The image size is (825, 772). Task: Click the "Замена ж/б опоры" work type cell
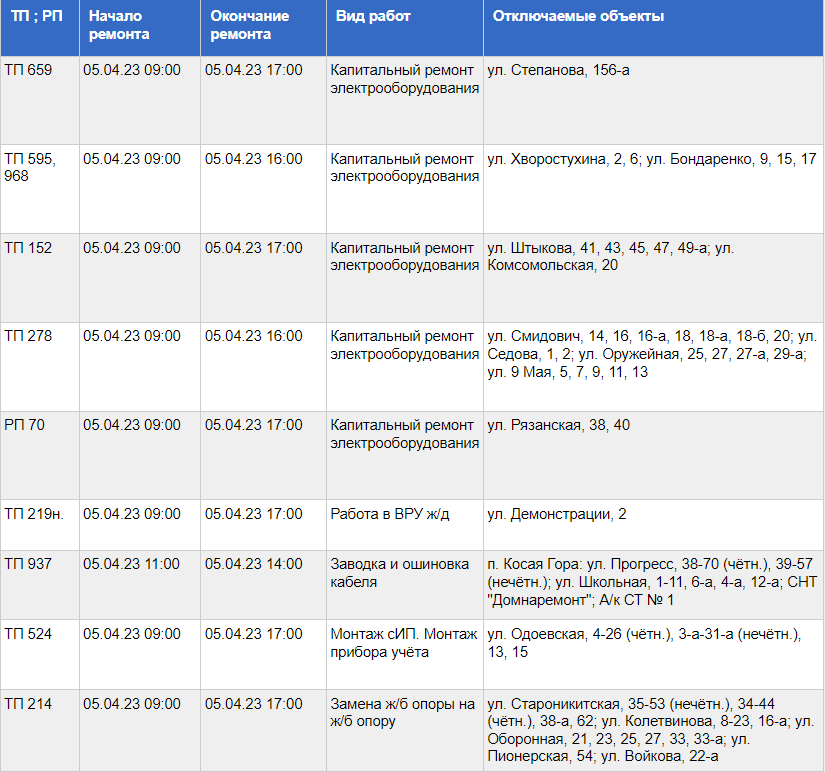tap(403, 713)
